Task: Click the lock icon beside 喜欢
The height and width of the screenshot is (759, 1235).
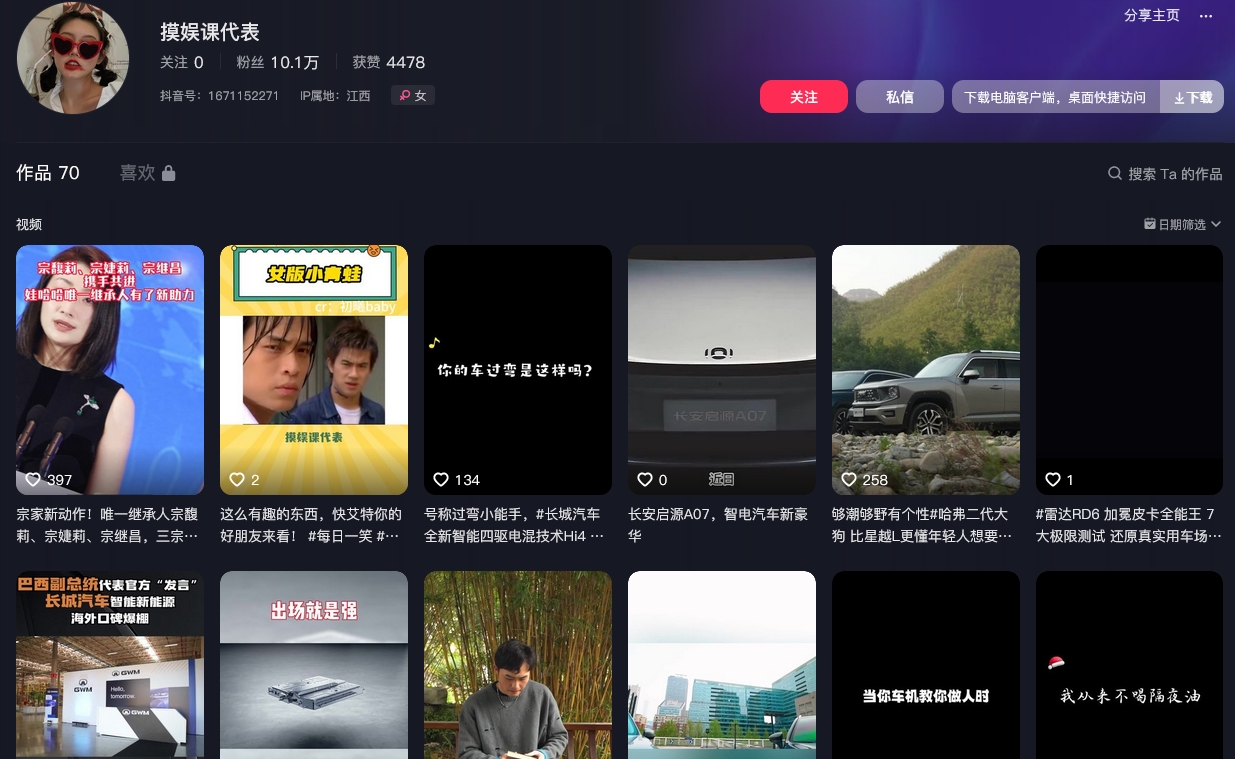Action: pyautogui.click(x=168, y=173)
